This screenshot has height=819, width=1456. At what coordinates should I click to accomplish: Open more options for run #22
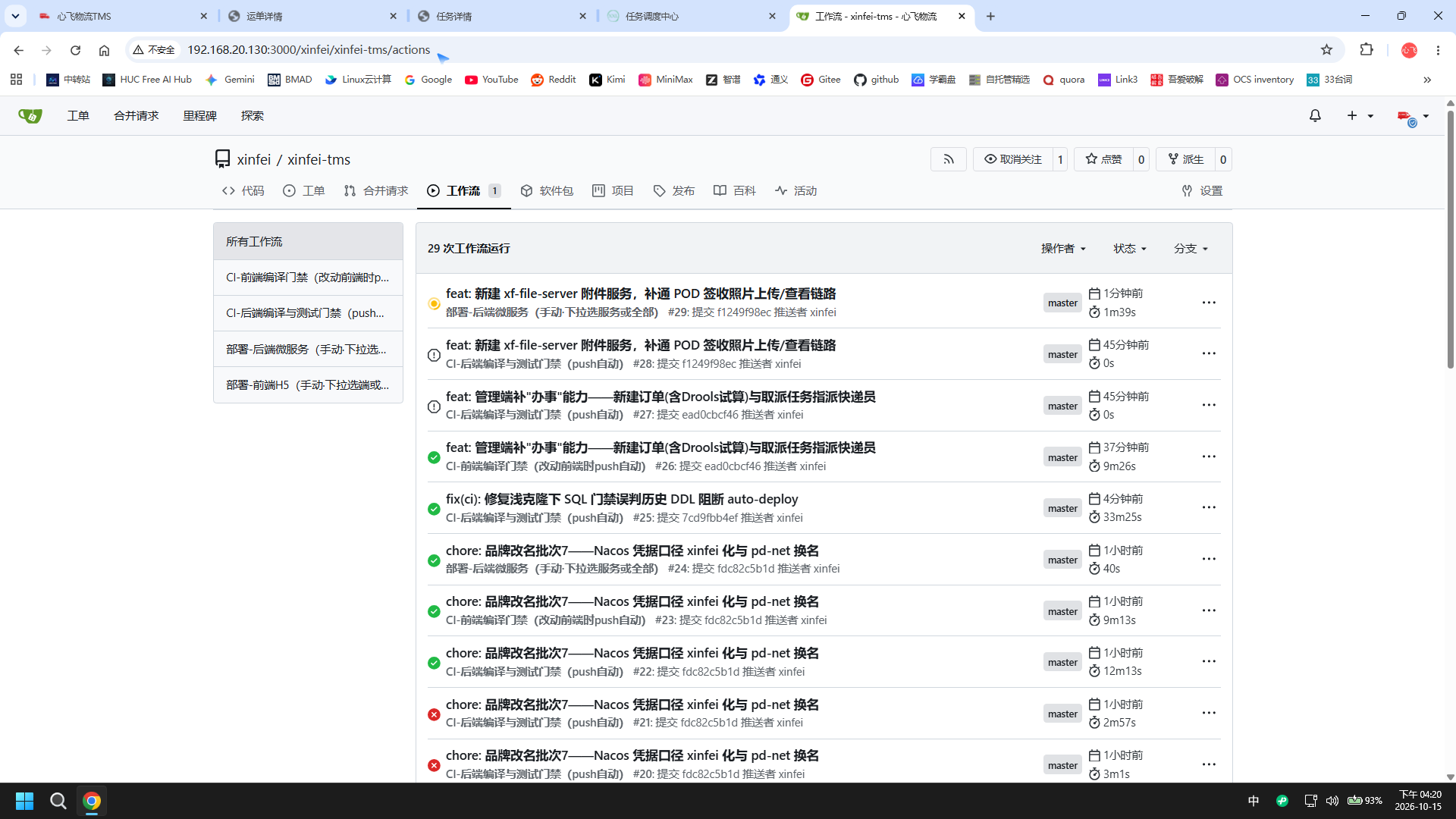tap(1209, 662)
